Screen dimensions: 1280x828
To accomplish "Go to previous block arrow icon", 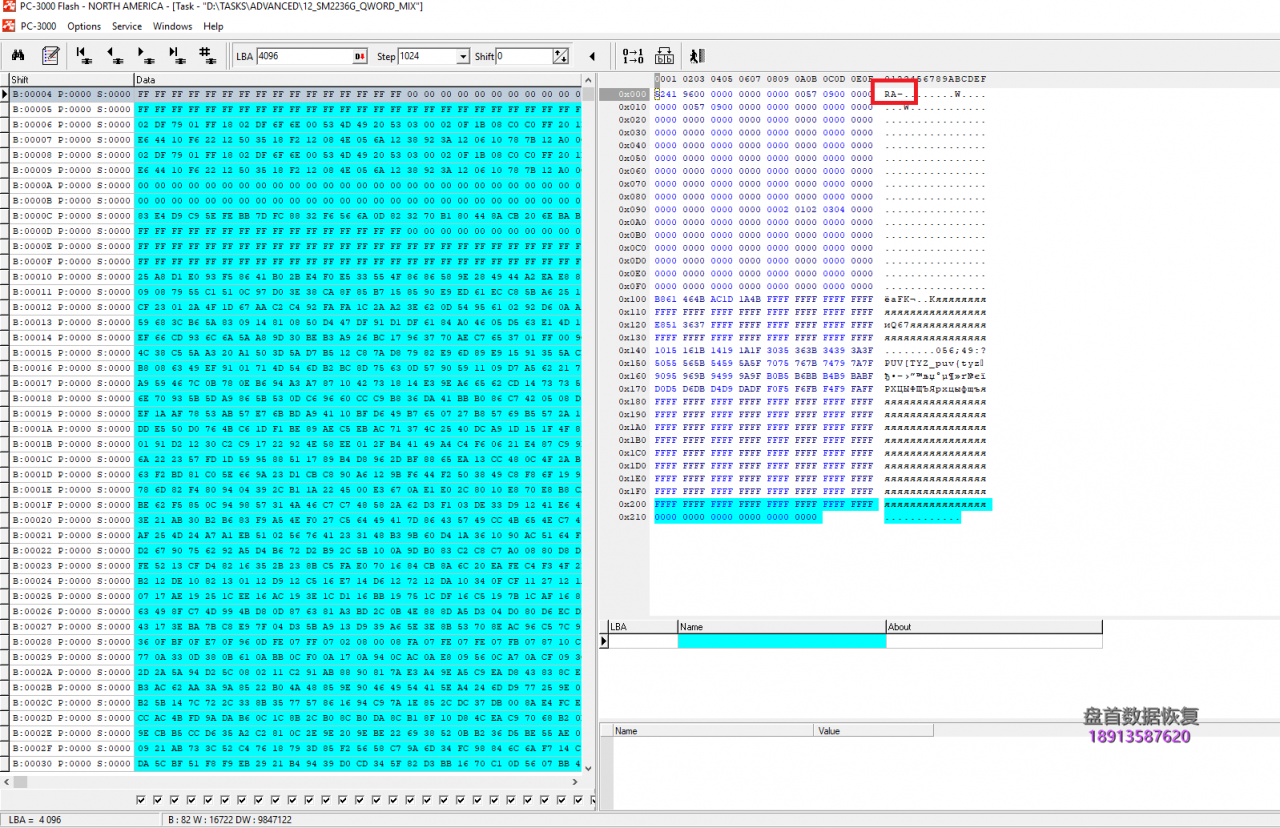I will (x=114, y=56).
